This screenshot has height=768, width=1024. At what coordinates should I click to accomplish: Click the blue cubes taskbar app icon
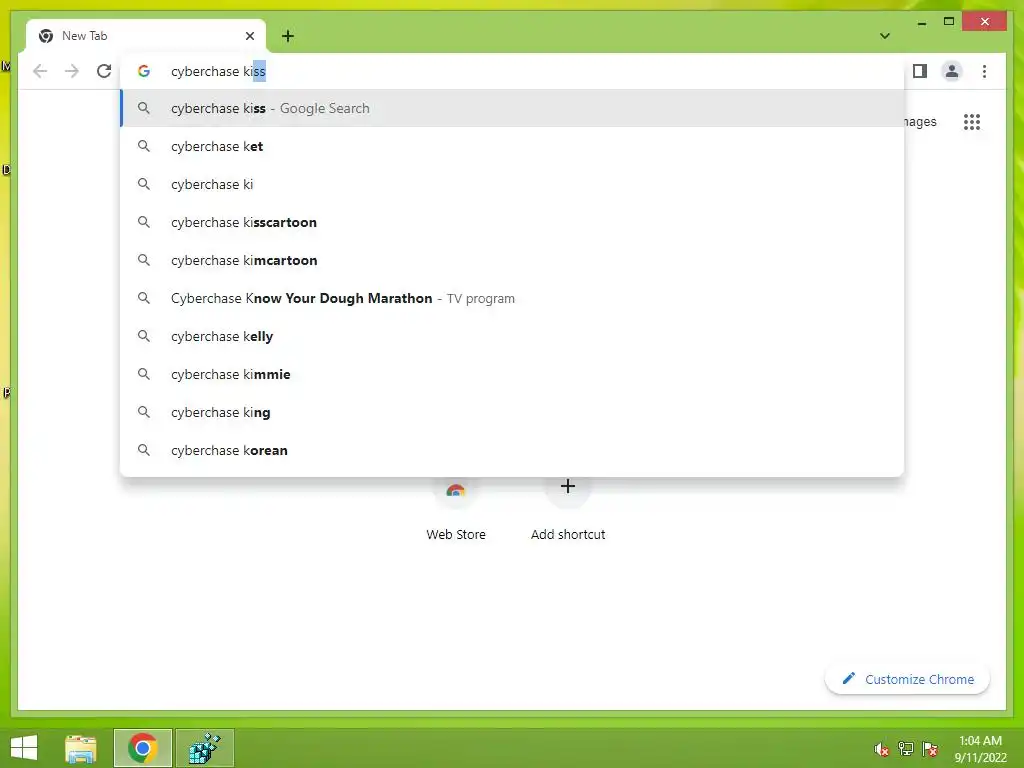(204, 748)
